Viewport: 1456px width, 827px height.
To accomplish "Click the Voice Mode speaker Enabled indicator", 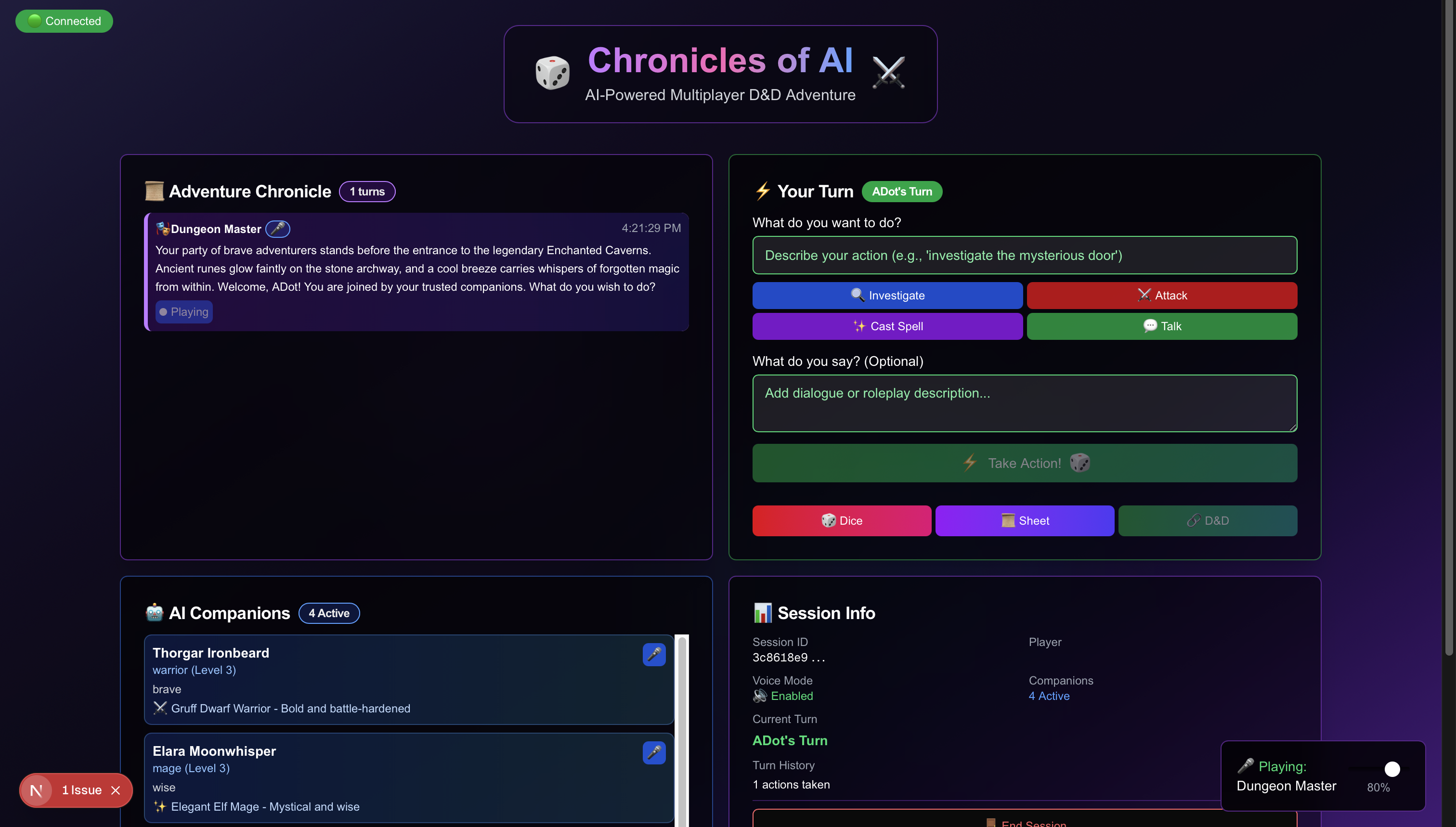I will [783, 696].
